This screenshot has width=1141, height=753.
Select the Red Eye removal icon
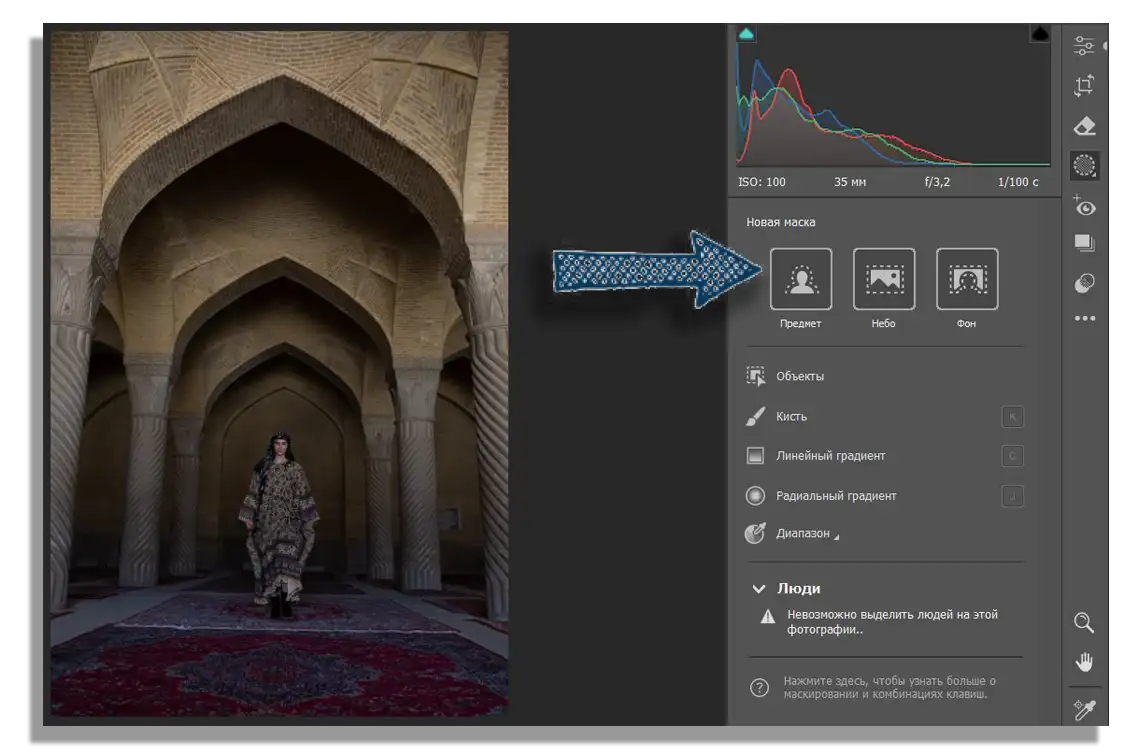click(1084, 207)
